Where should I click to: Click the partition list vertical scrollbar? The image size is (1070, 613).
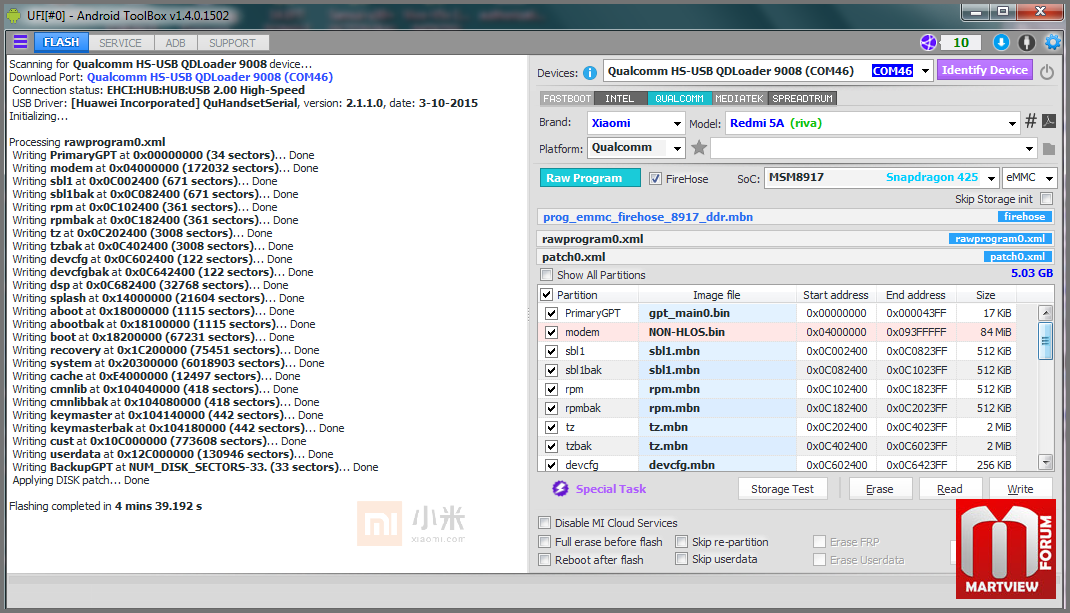(1045, 340)
